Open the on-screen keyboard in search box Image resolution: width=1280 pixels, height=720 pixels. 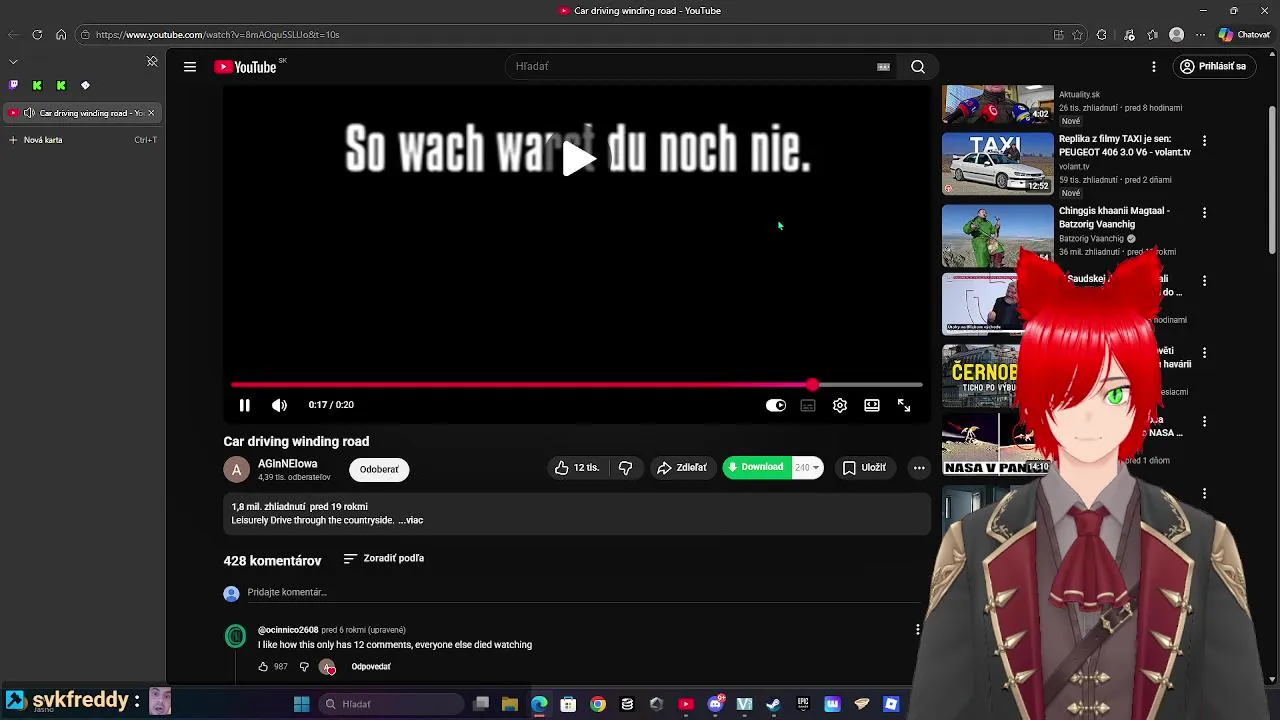pyautogui.click(x=883, y=67)
